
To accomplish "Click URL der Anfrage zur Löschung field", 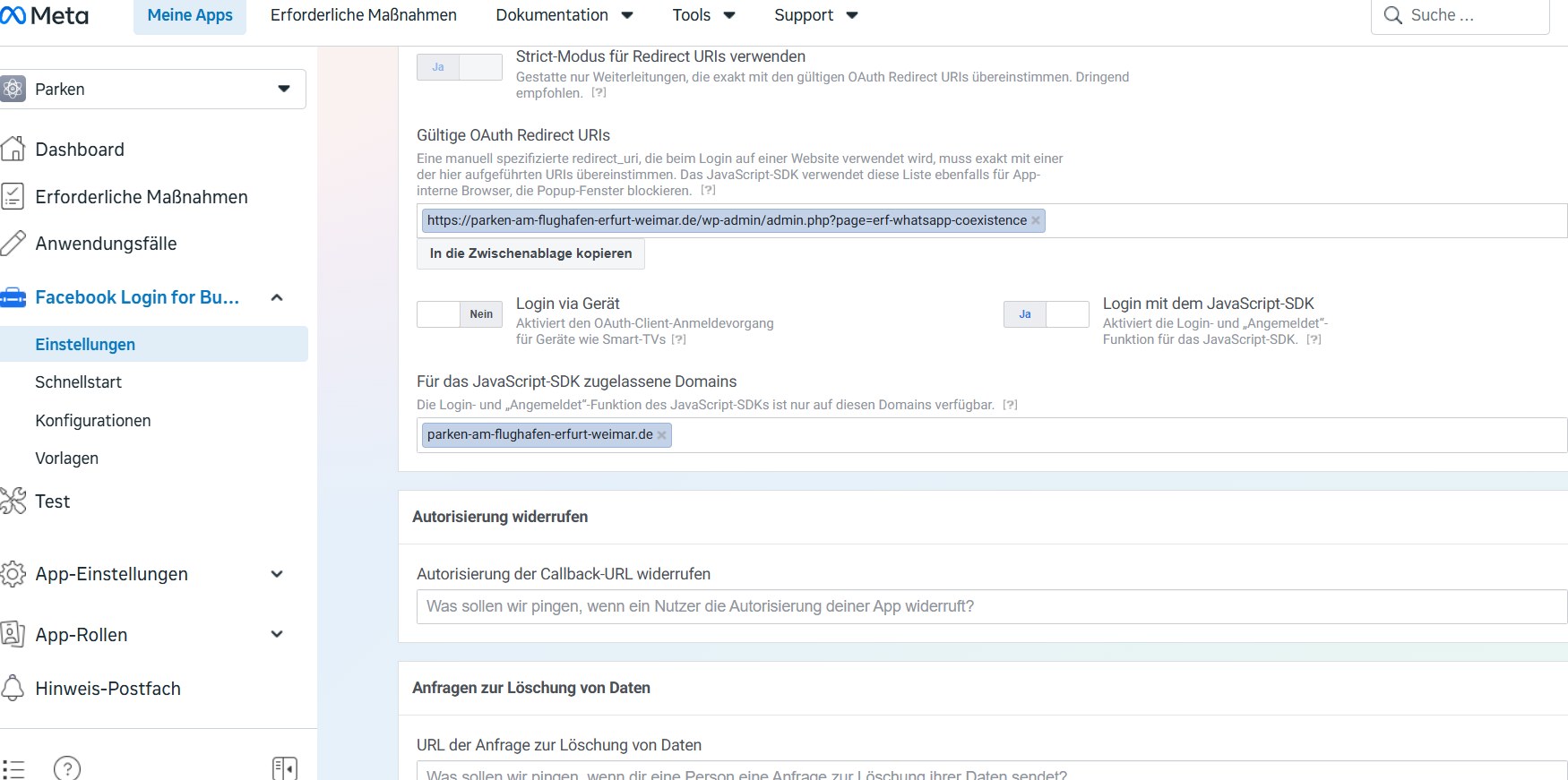I will (992, 771).
